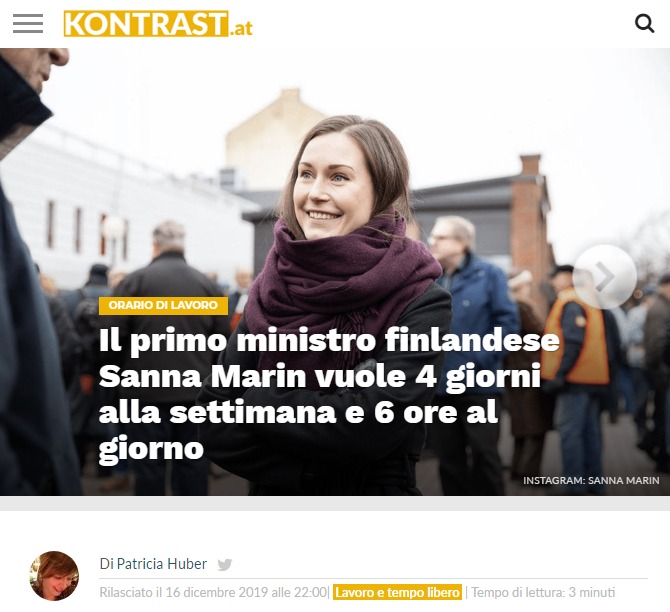The image size is (670, 612).
Task: Open the hamburger navigation menu
Action: 28,24
